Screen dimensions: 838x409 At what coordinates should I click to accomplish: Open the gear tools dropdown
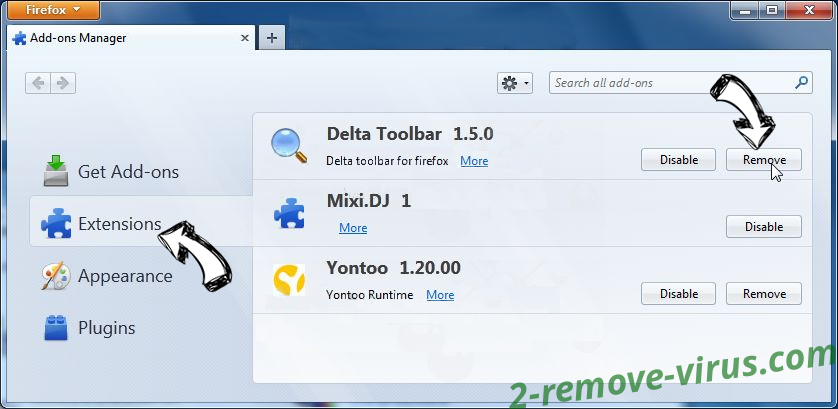point(515,83)
